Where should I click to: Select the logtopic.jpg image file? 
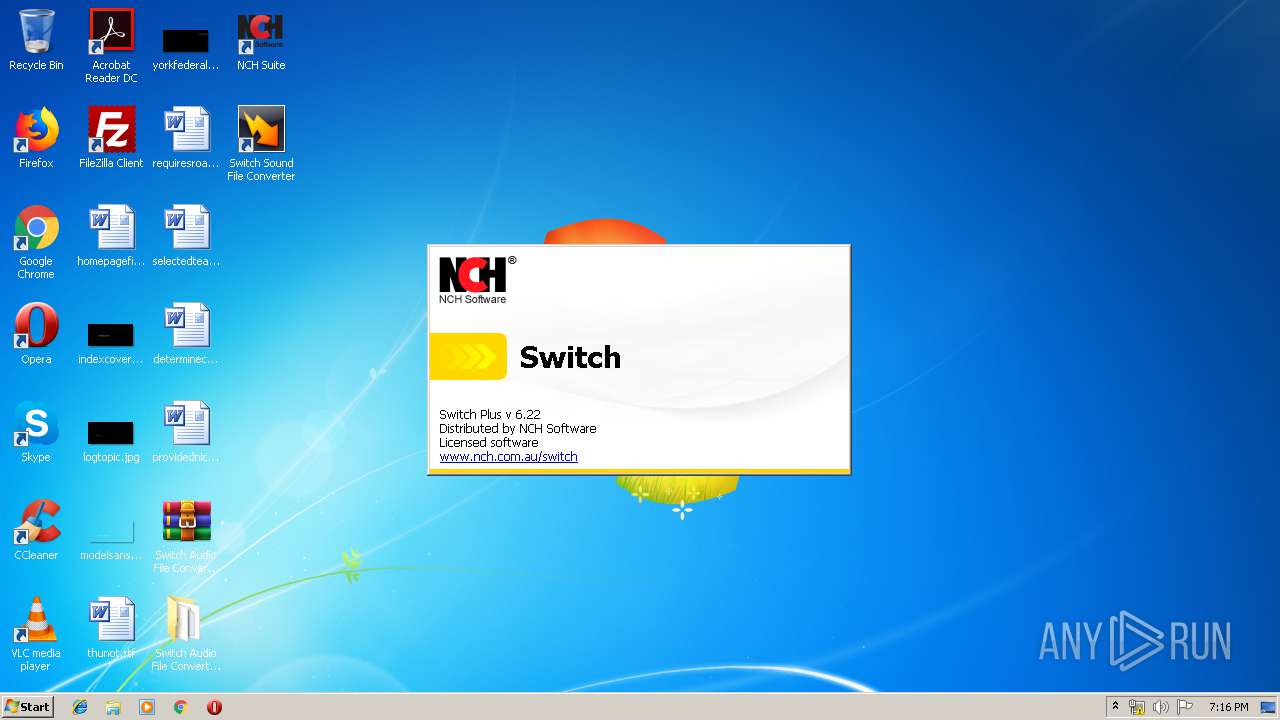tap(111, 438)
